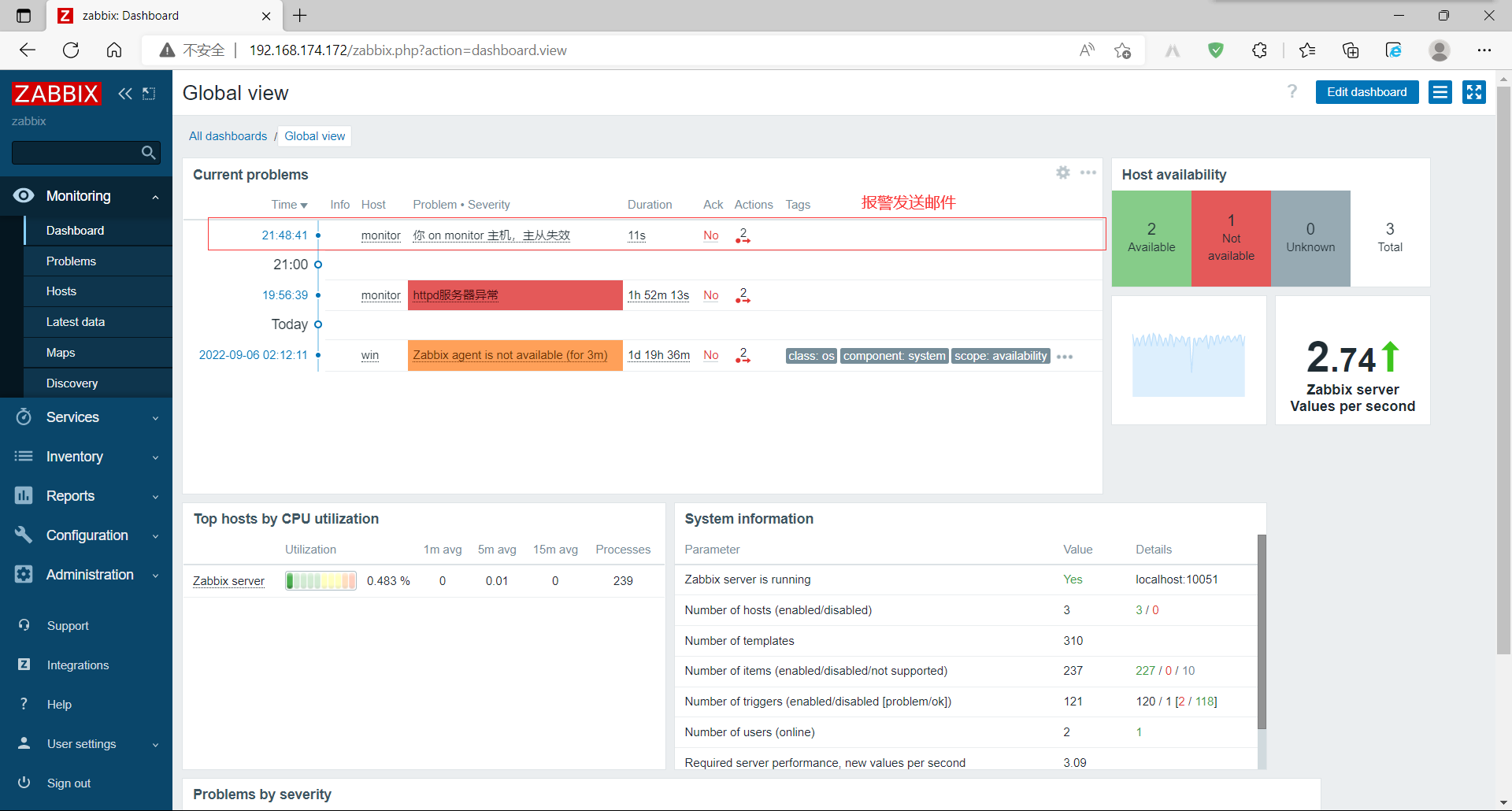The width and height of the screenshot is (1512, 811).
Task: Open the Global view breadcrumb link
Action: click(x=315, y=136)
